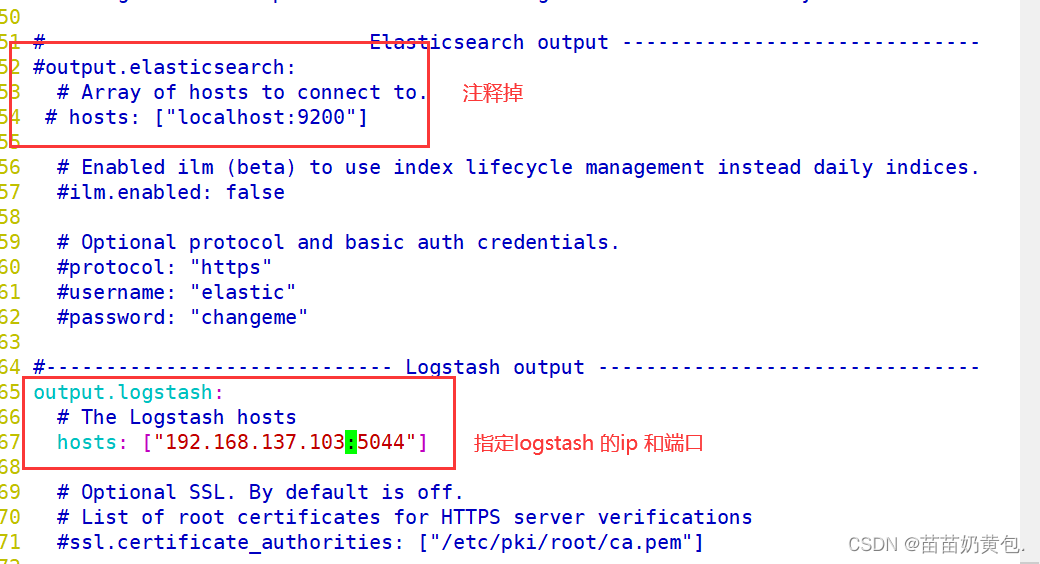The width and height of the screenshot is (1040, 564).
Task: Click '# Optional protocol and basic auth credentials.'
Action: click(x=338, y=242)
